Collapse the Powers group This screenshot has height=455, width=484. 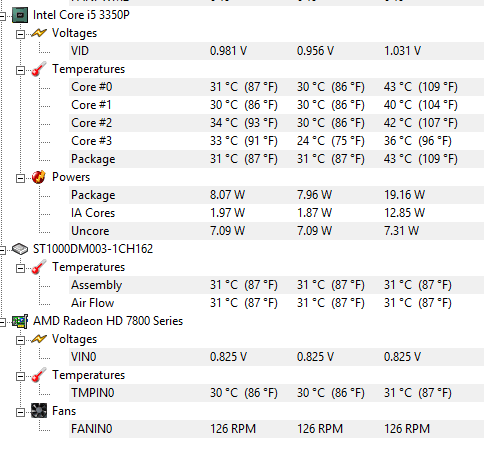[20, 178]
